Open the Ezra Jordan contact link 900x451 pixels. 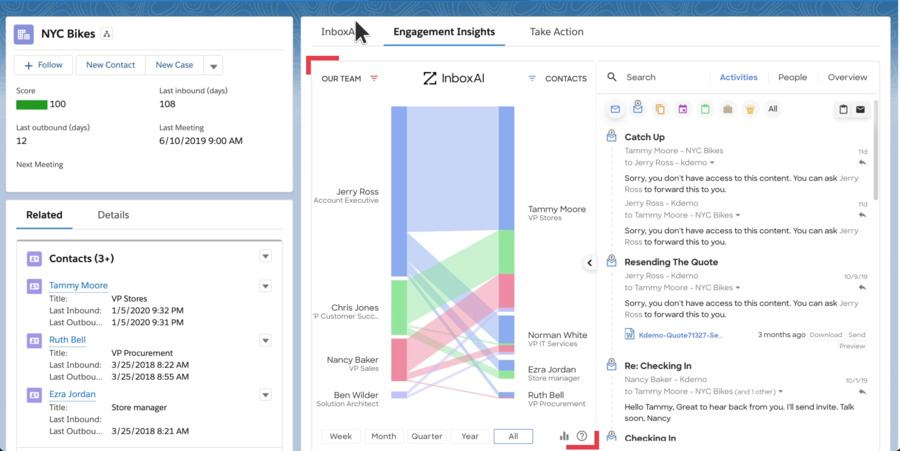click(x=72, y=394)
